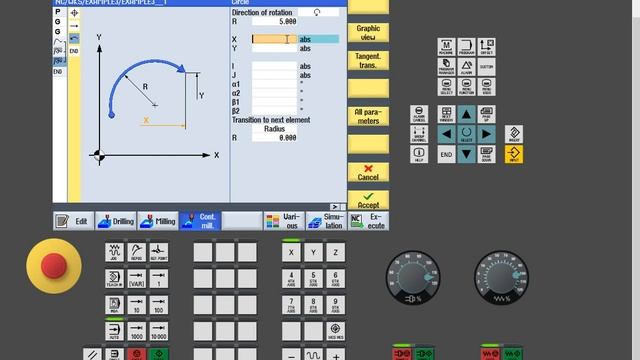This screenshot has width=640, height=360.
Task: Click the END key
Action: (x=446, y=154)
